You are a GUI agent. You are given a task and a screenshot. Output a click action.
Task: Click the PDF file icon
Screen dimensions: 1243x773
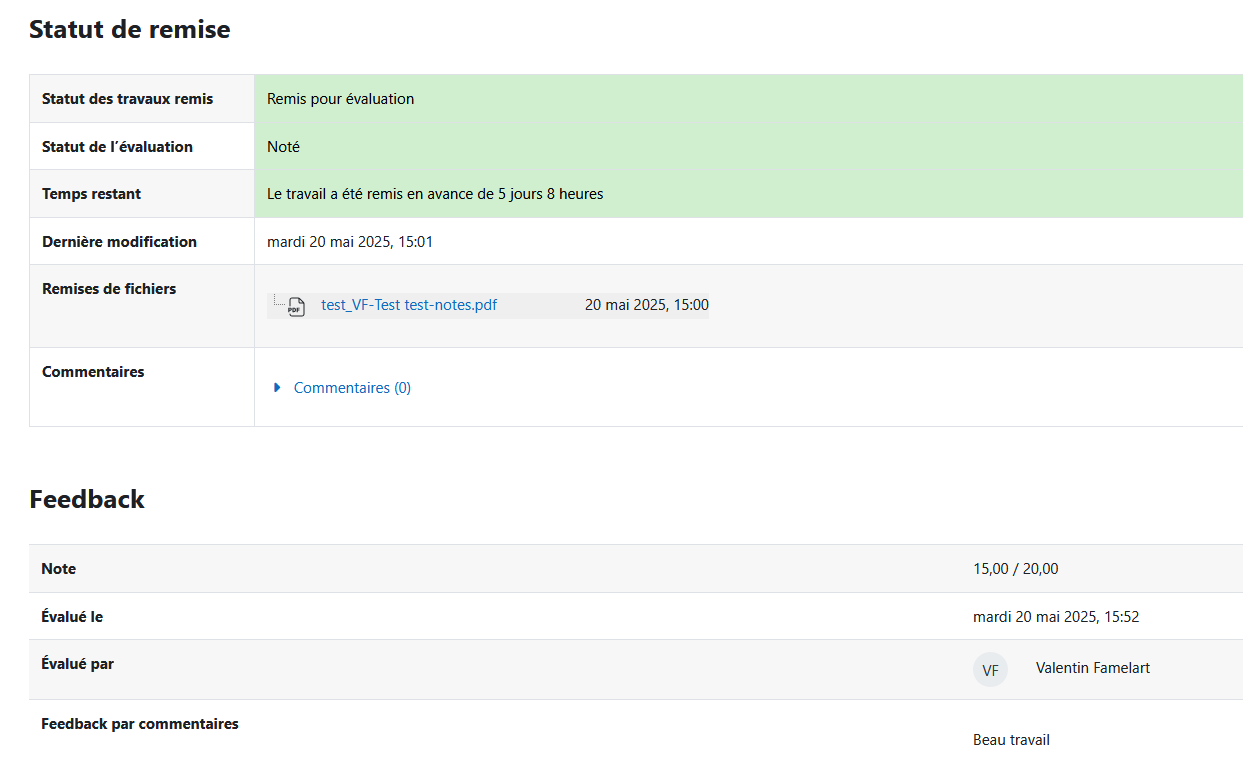(295, 307)
